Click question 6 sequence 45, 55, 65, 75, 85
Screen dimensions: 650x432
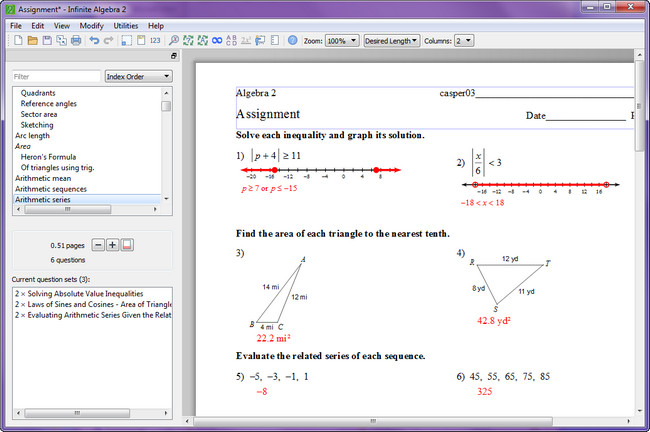click(509, 376)
